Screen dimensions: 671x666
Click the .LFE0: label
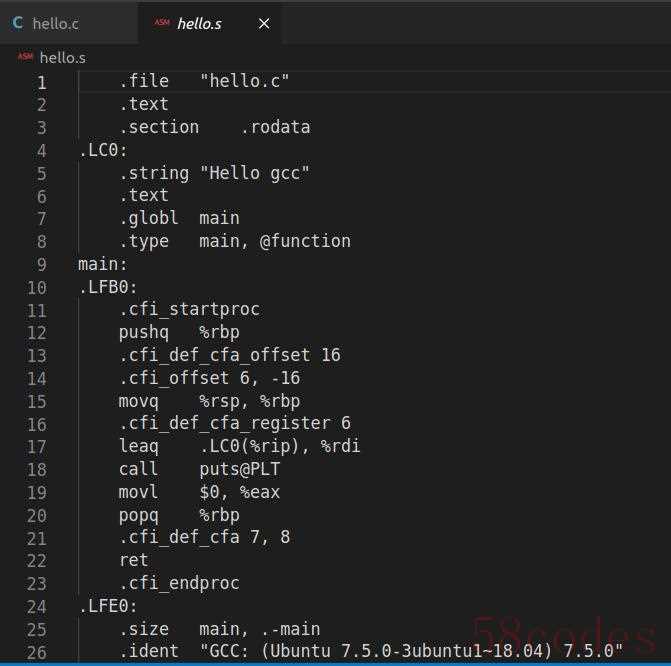108,606
